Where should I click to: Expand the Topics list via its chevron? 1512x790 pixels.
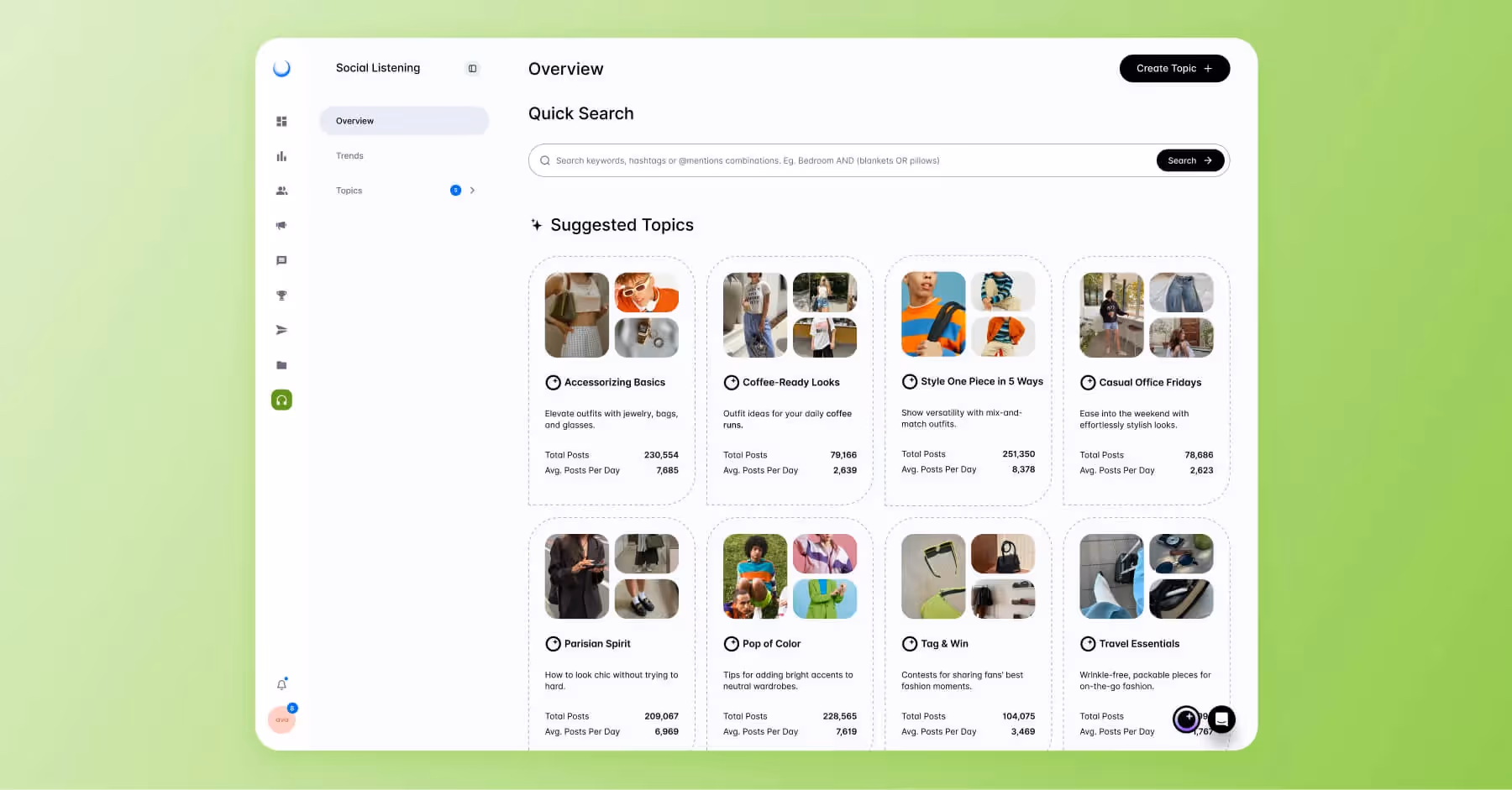click(x=472, y=190)
